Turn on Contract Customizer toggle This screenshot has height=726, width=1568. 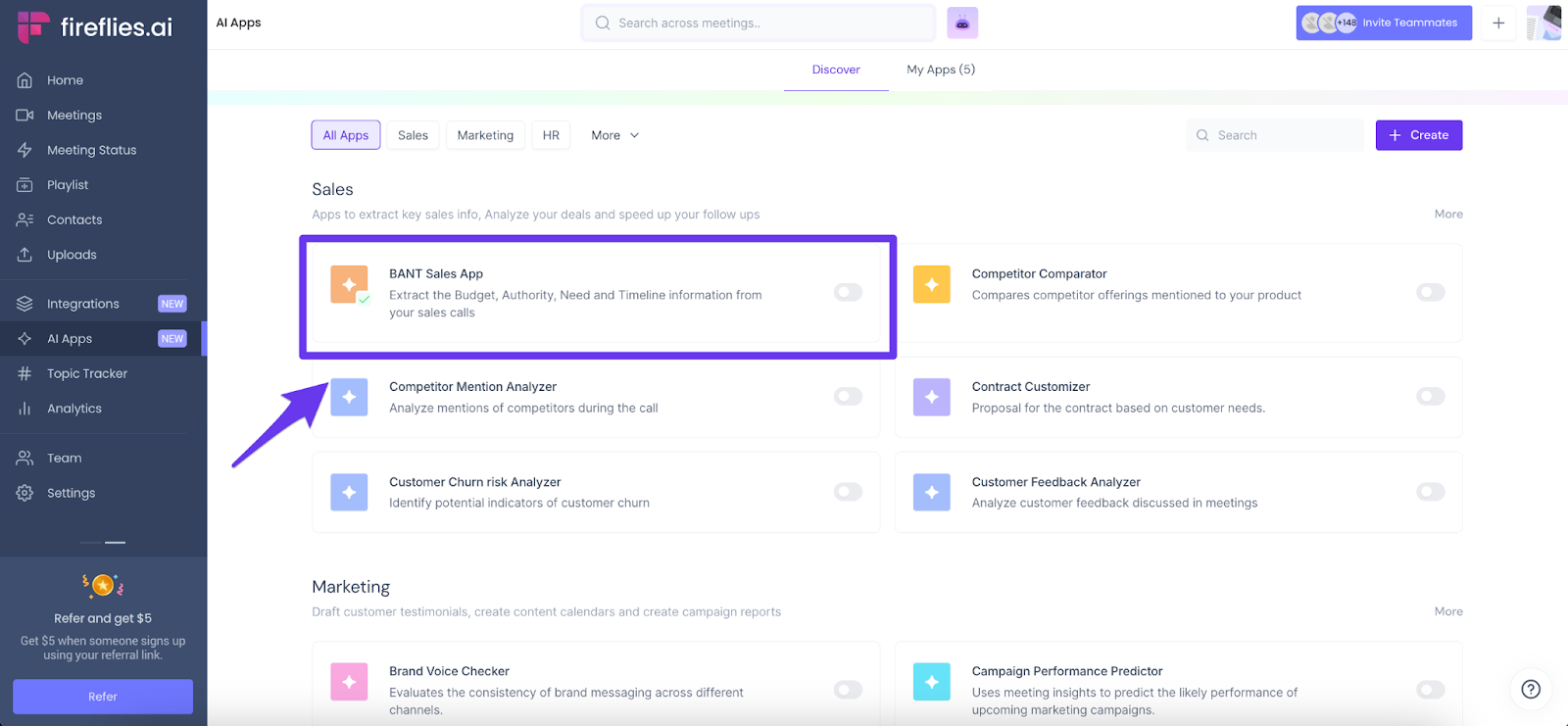click(x=1431, y=396)
